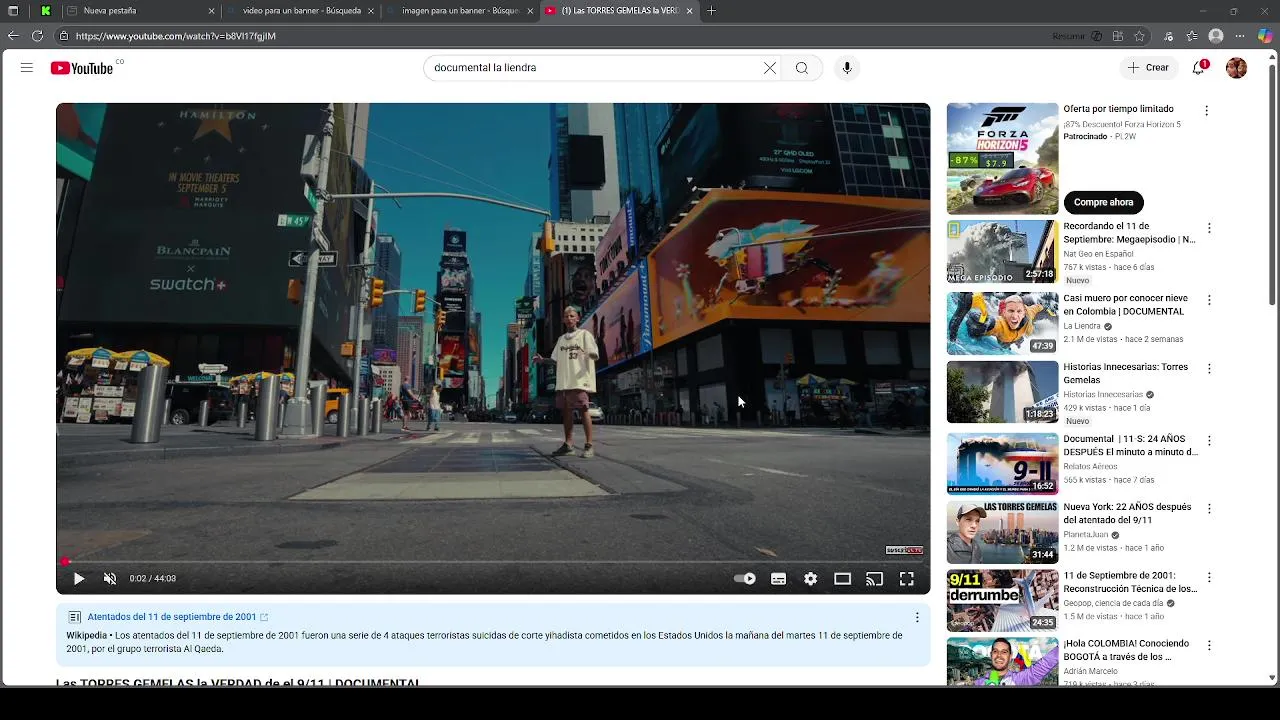Open the Copilot sidebar icon
Viewport: 1280px width, 720px height.
pos(1265,36)
